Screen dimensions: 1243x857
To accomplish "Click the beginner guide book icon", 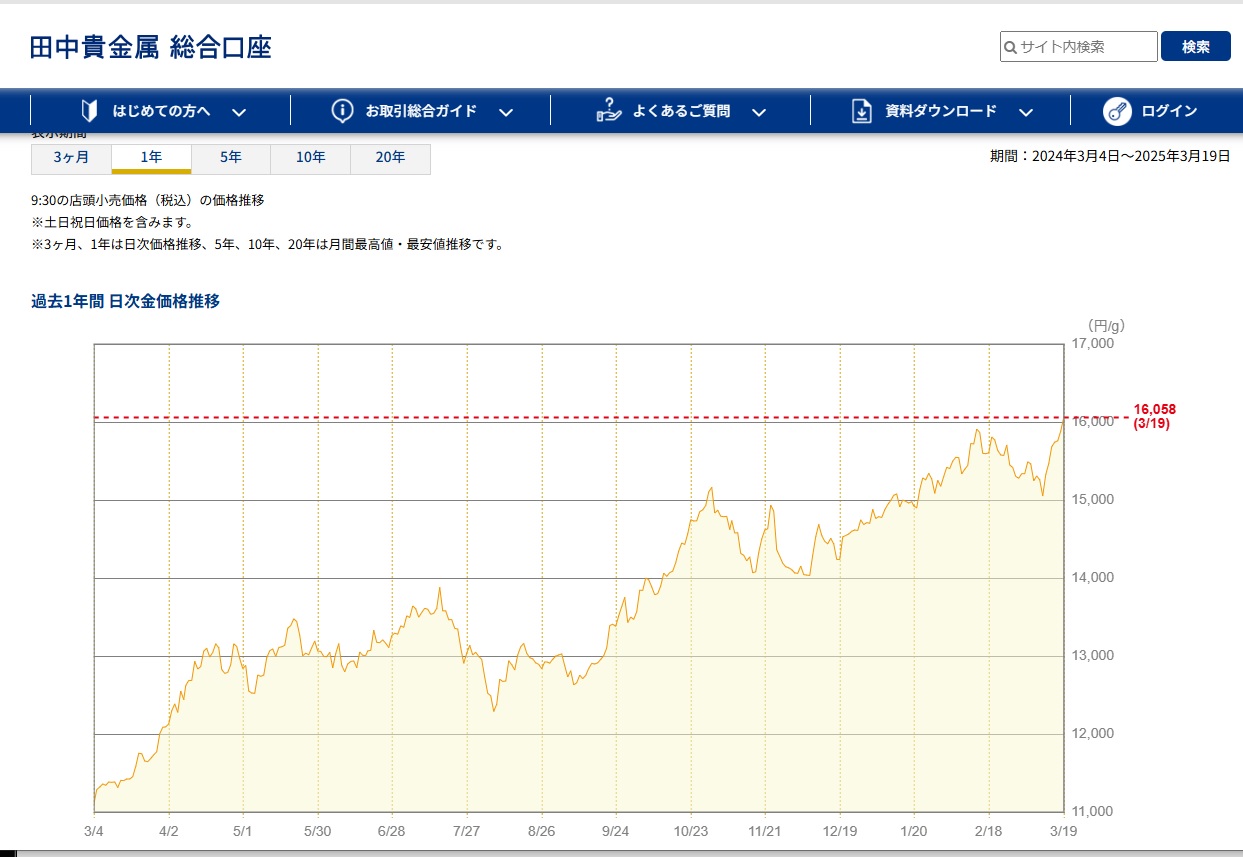I will tap(89, 111).
